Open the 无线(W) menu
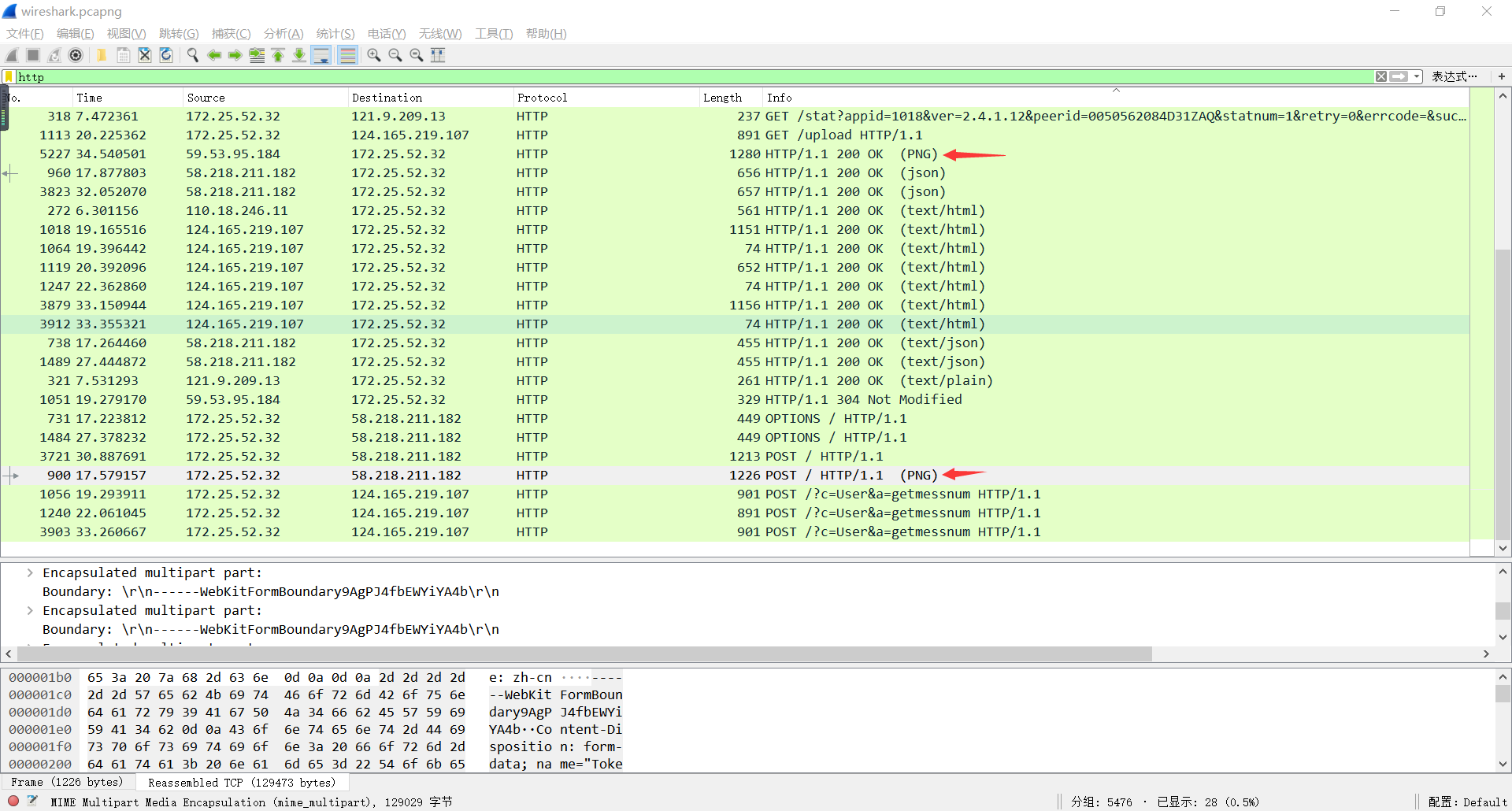 [440, 34]
